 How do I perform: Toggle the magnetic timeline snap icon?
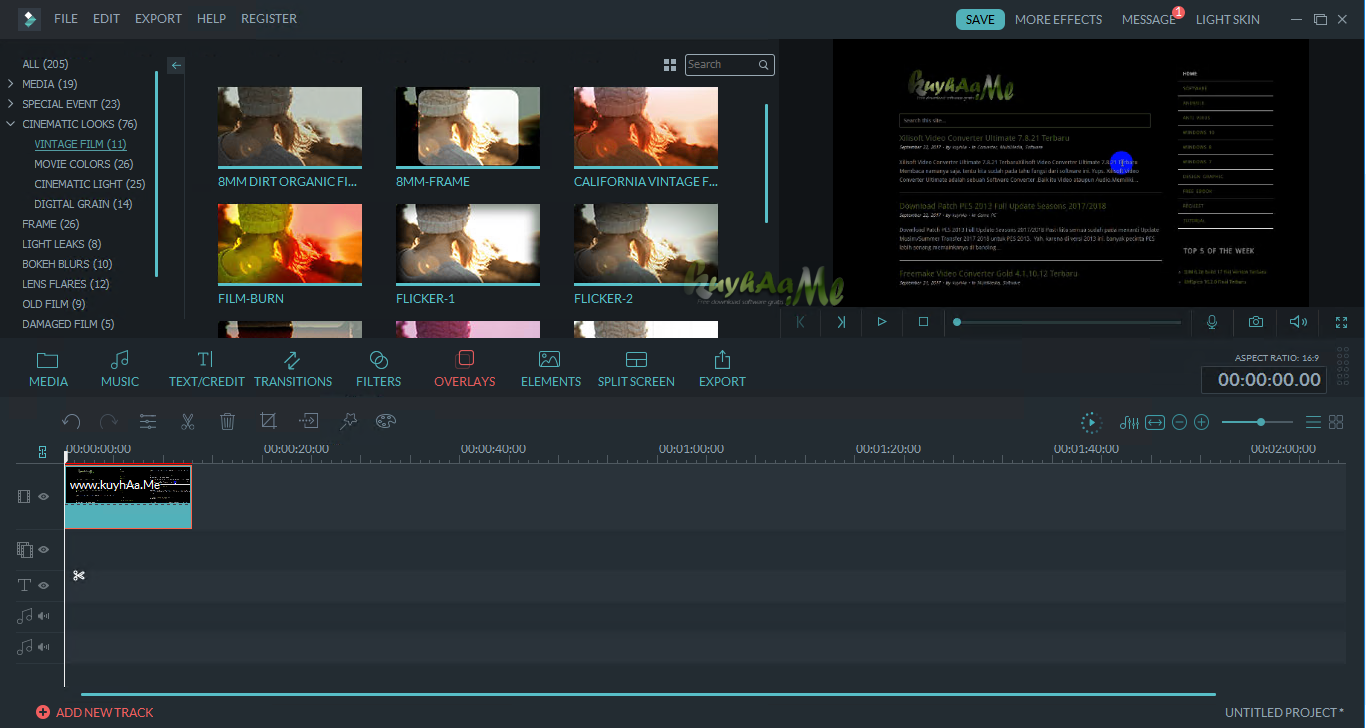coord(43,452)
